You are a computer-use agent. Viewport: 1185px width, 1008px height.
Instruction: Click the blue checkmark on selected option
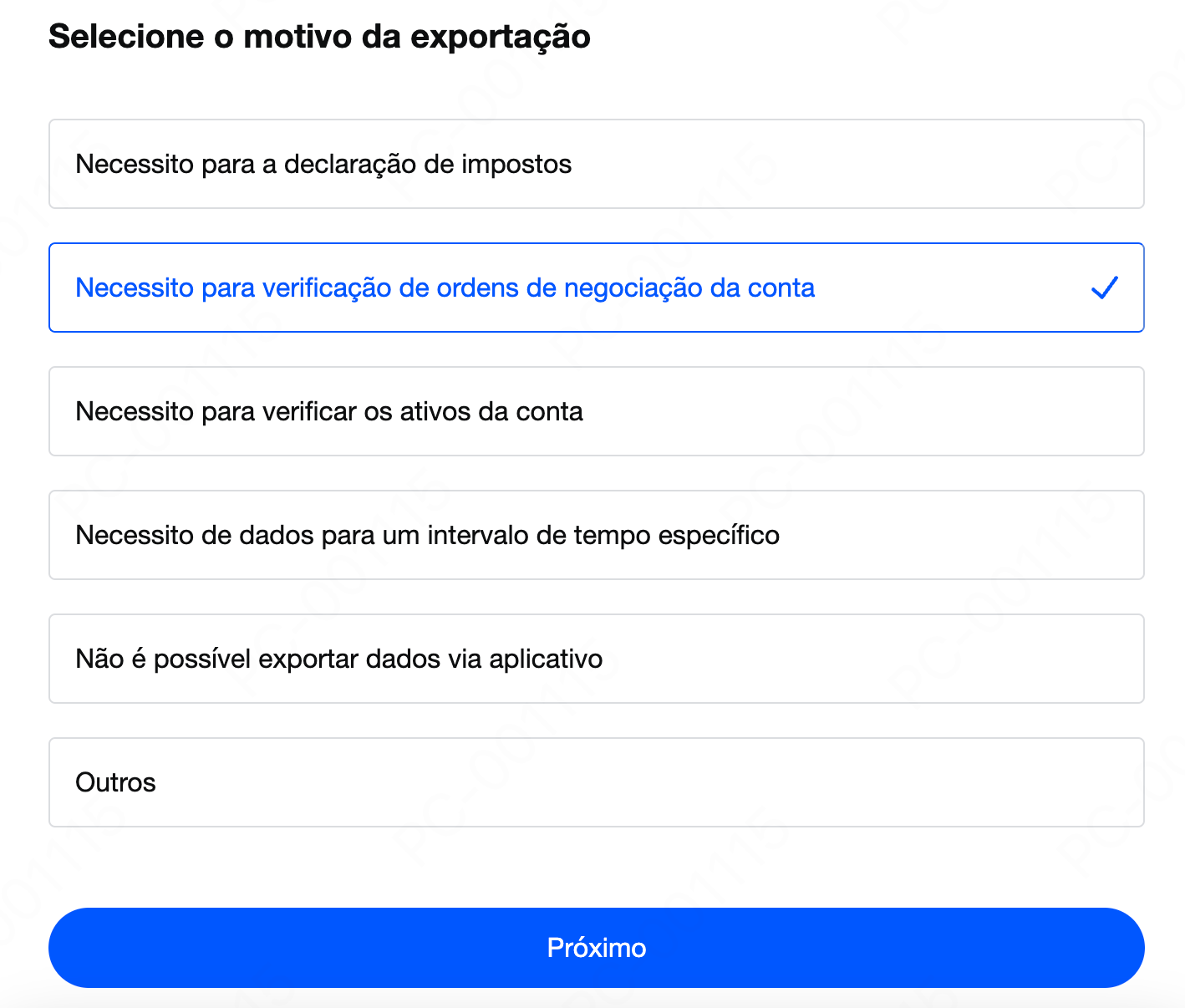click(x=1104, y=288)
